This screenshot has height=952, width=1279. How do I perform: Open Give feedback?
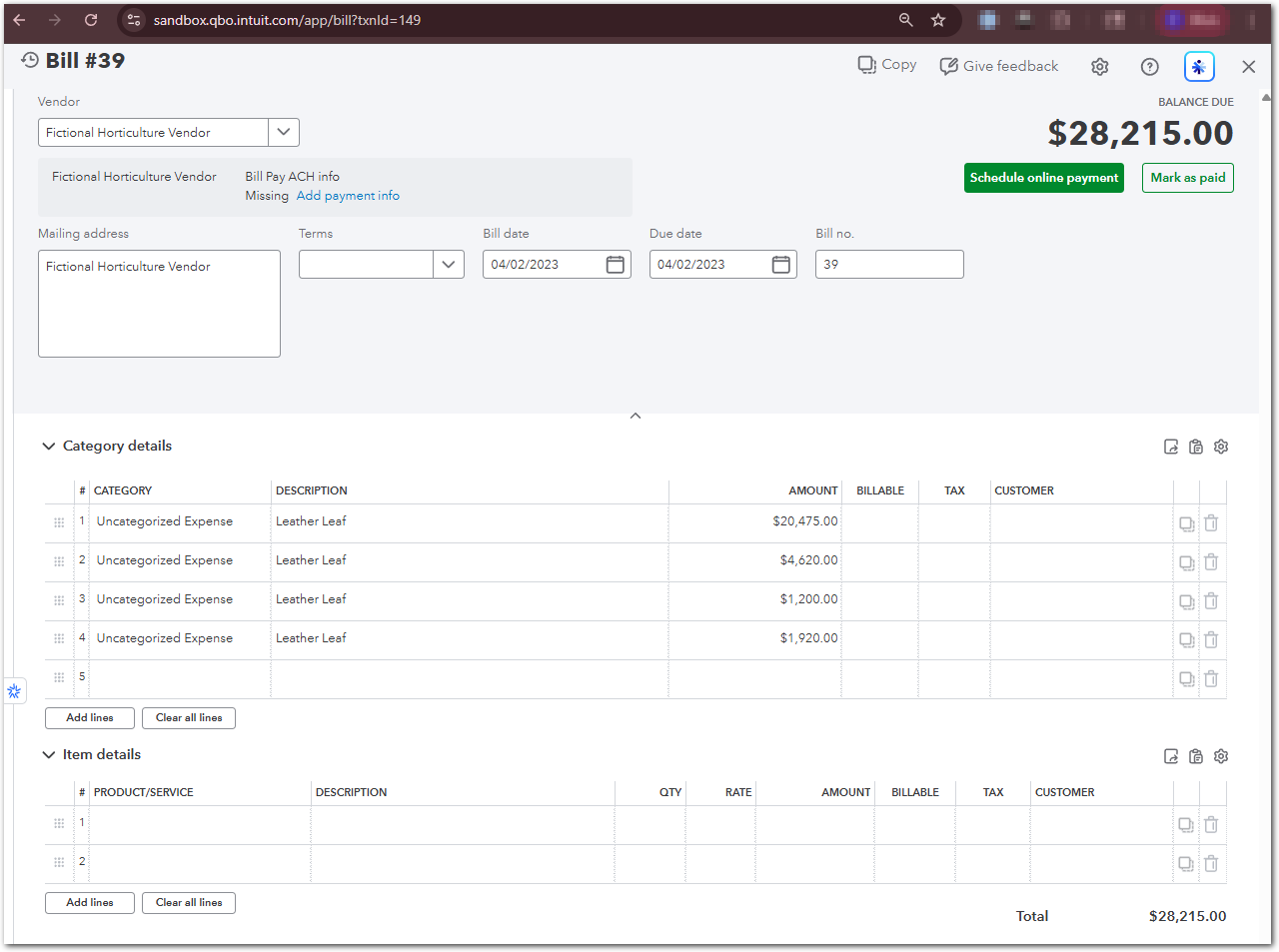click(x=999, y=66)
